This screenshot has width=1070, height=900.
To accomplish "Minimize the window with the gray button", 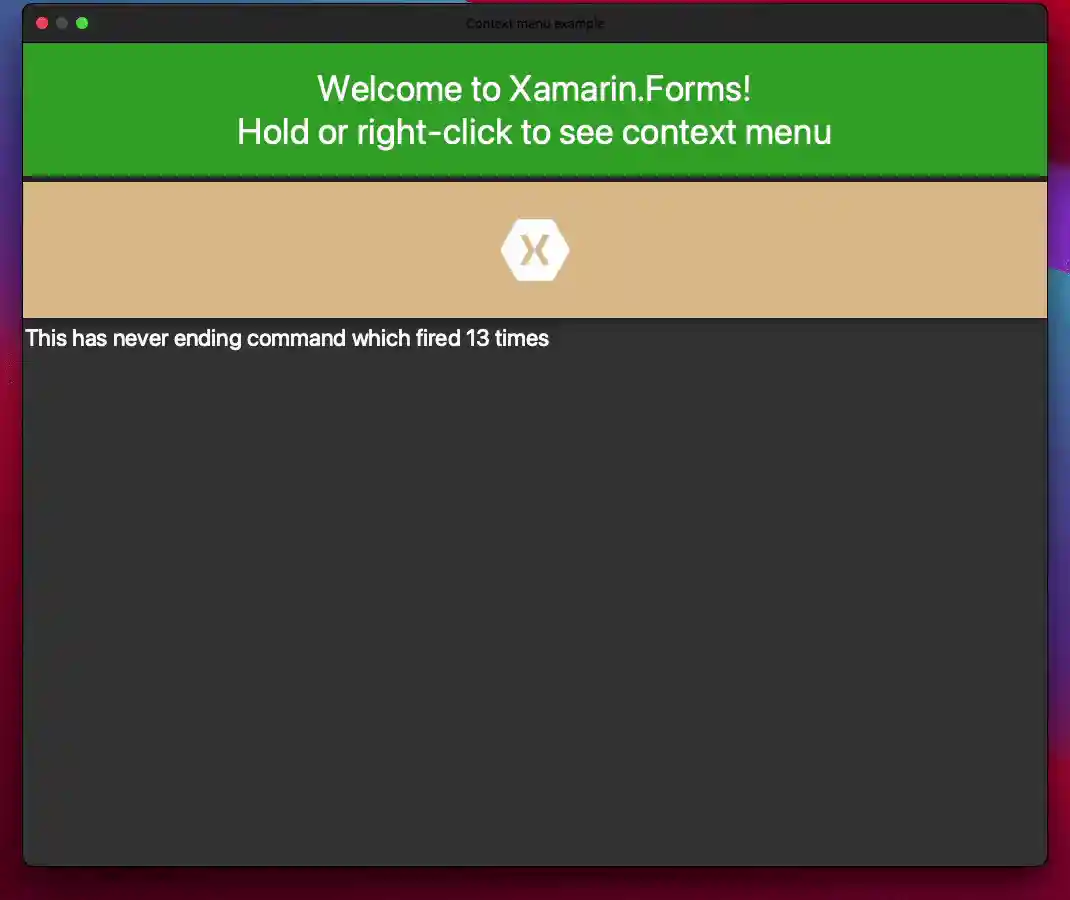I will click(x=61, y=23).
